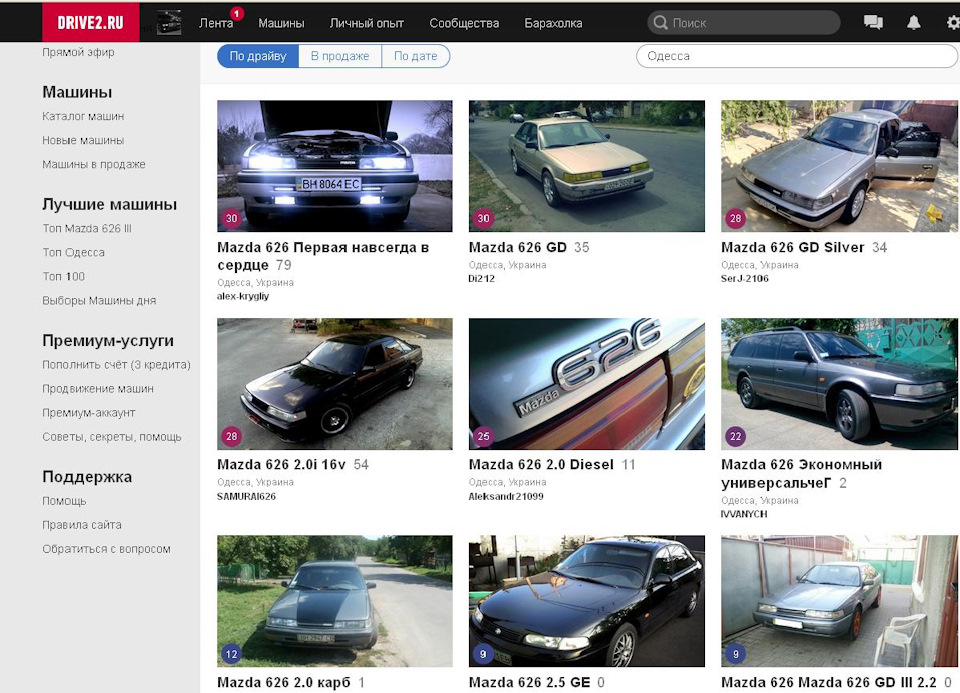960x693 pixels.
Task: Open the Mazda 626 GD Silver photo
Action: (839, 166)
